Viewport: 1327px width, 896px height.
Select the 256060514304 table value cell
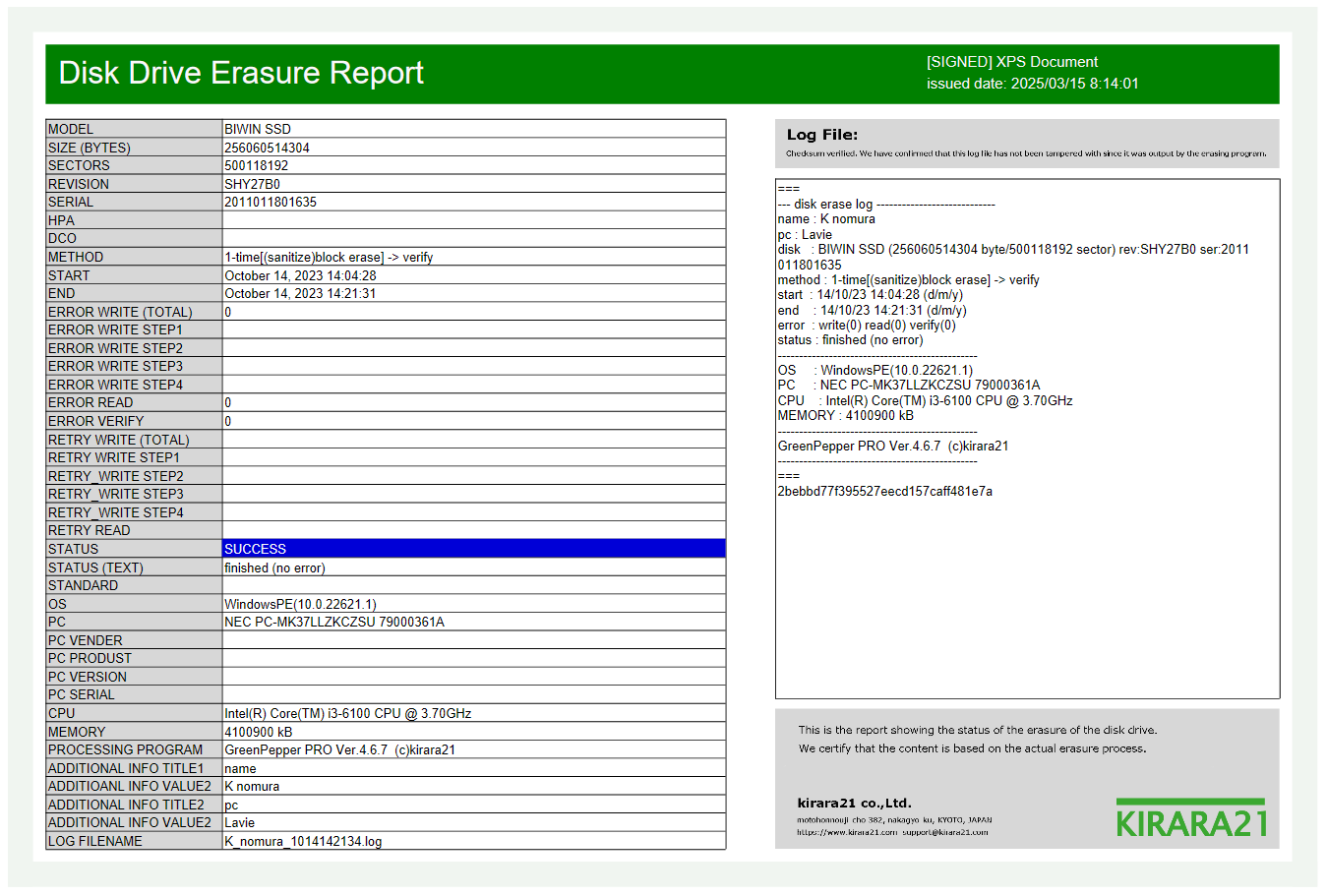(474, 148)
